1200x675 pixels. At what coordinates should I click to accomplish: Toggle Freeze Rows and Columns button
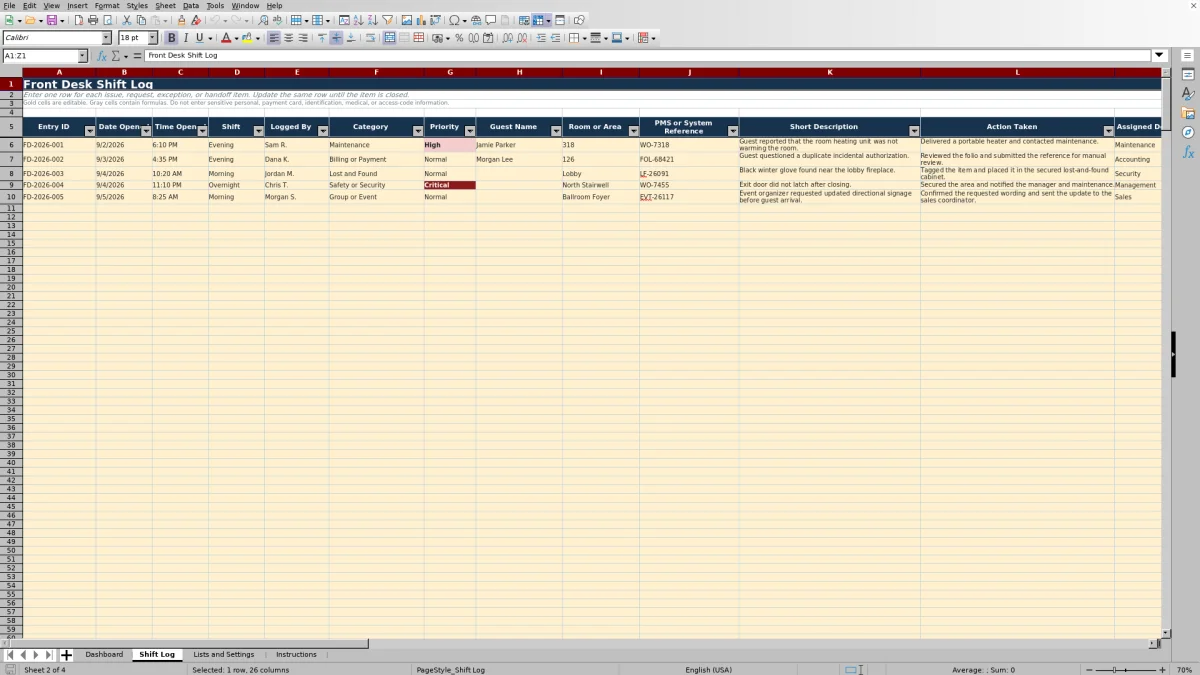point(537,20)
